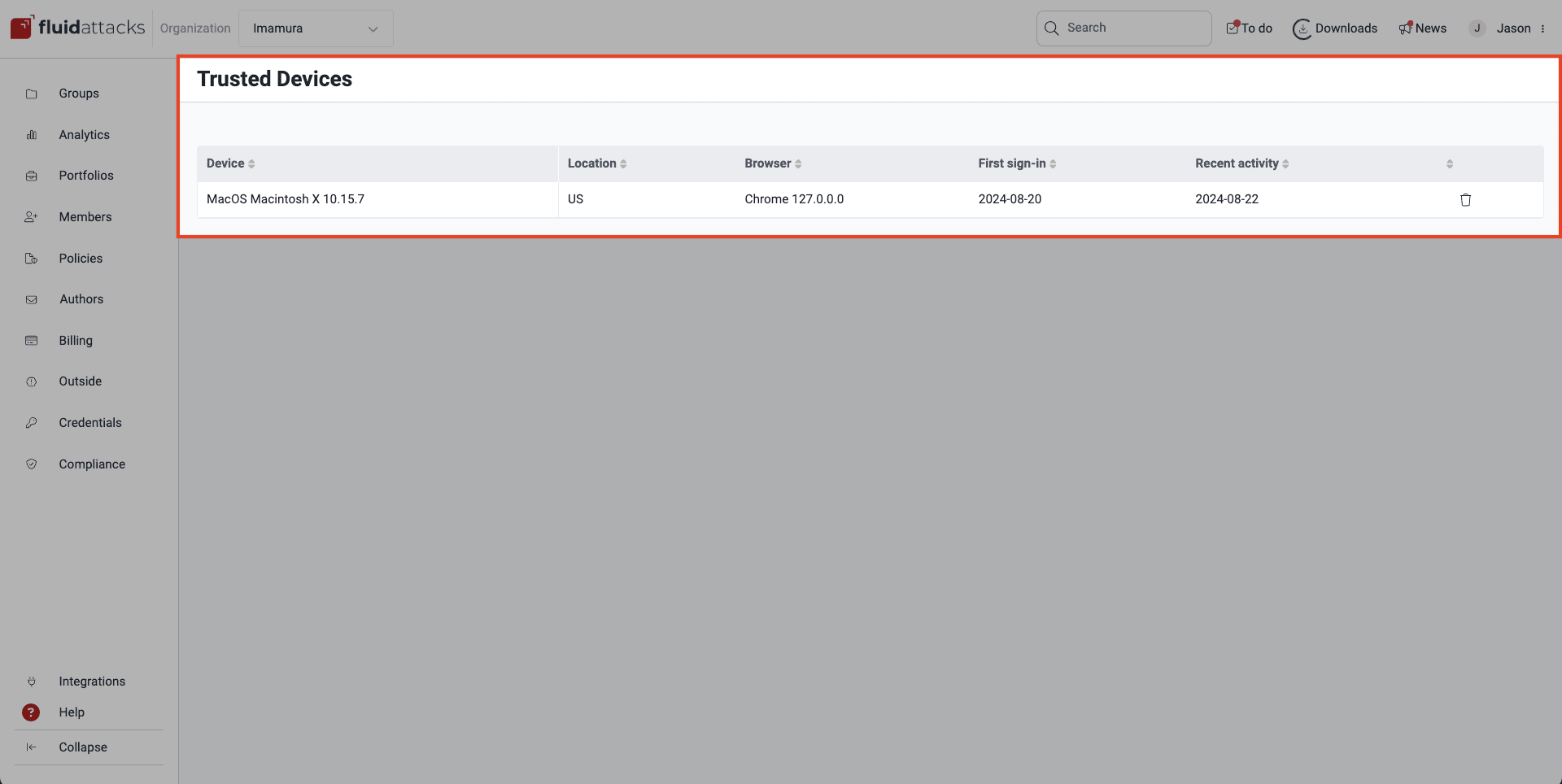
Task: Open Credentials in the sidebar
Action: (90, 423)
